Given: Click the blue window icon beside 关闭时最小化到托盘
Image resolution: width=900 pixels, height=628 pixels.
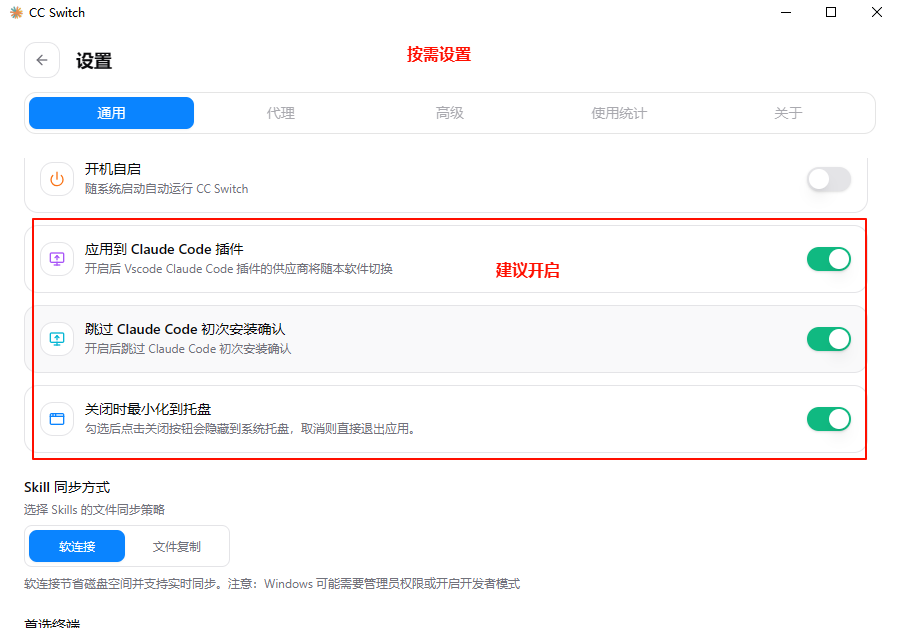Looking at the screenshot, I should click(x=57, y=419).
